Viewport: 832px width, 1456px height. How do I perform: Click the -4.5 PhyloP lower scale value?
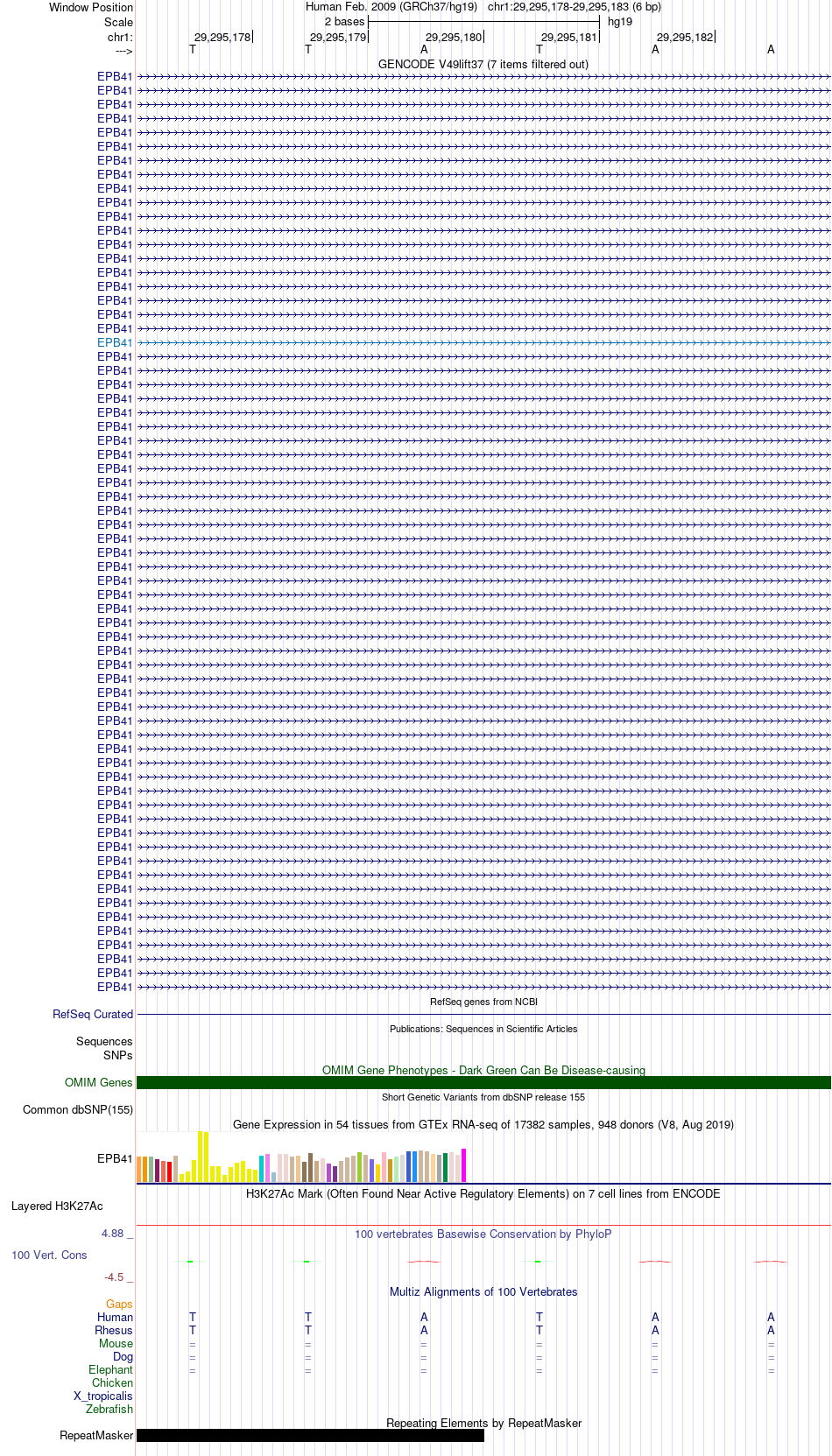click(114, 1277)
